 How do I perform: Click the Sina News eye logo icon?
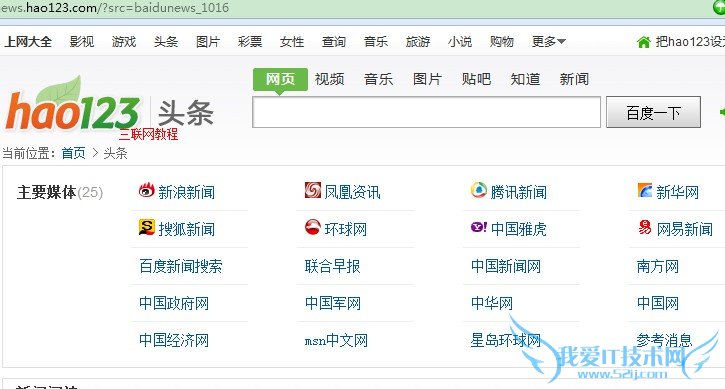tap(147, 190)
